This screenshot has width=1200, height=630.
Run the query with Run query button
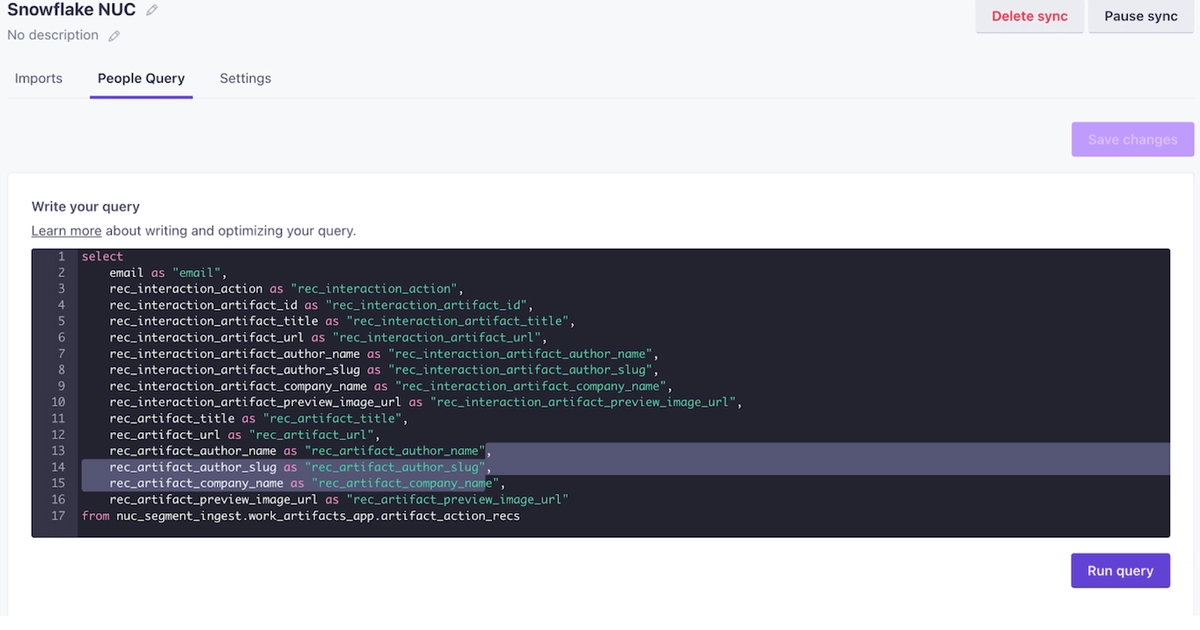(1120, 570)
